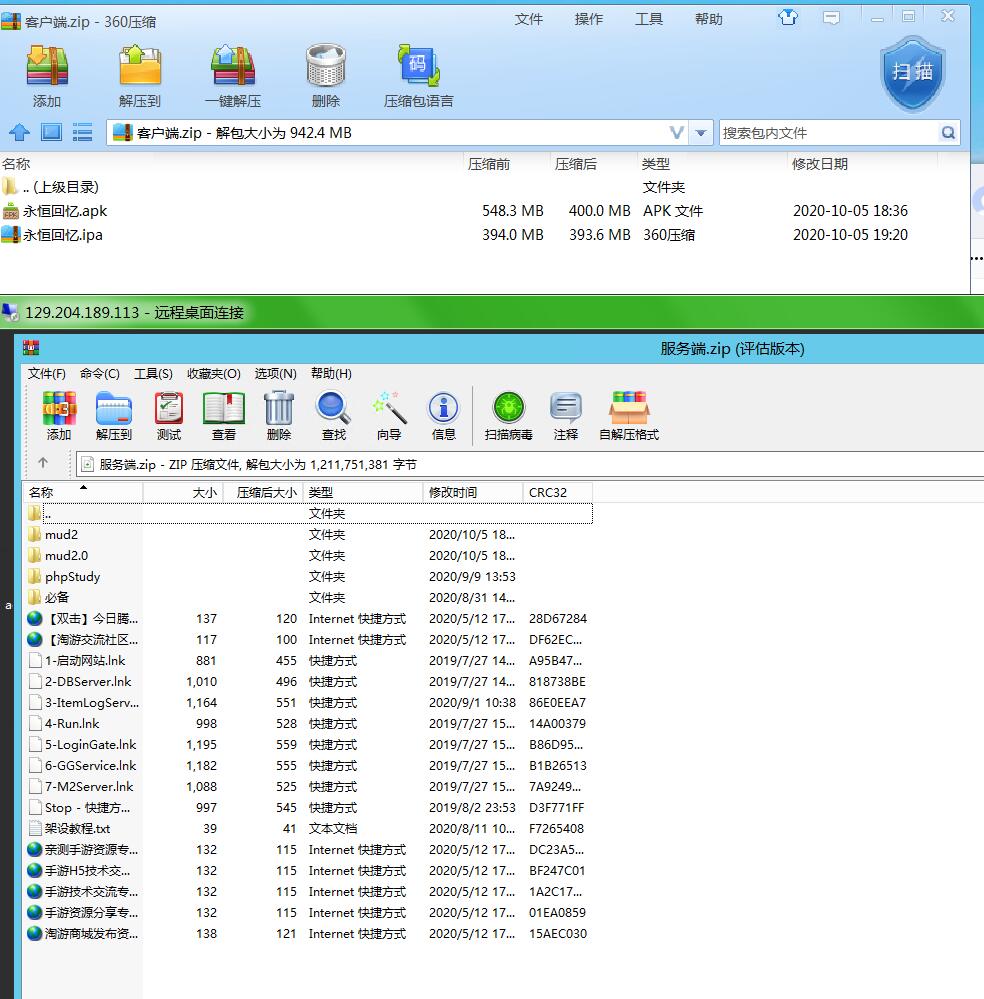
Task: Open the 查找 search tool in WinRAR
Action: pos(333,414)
